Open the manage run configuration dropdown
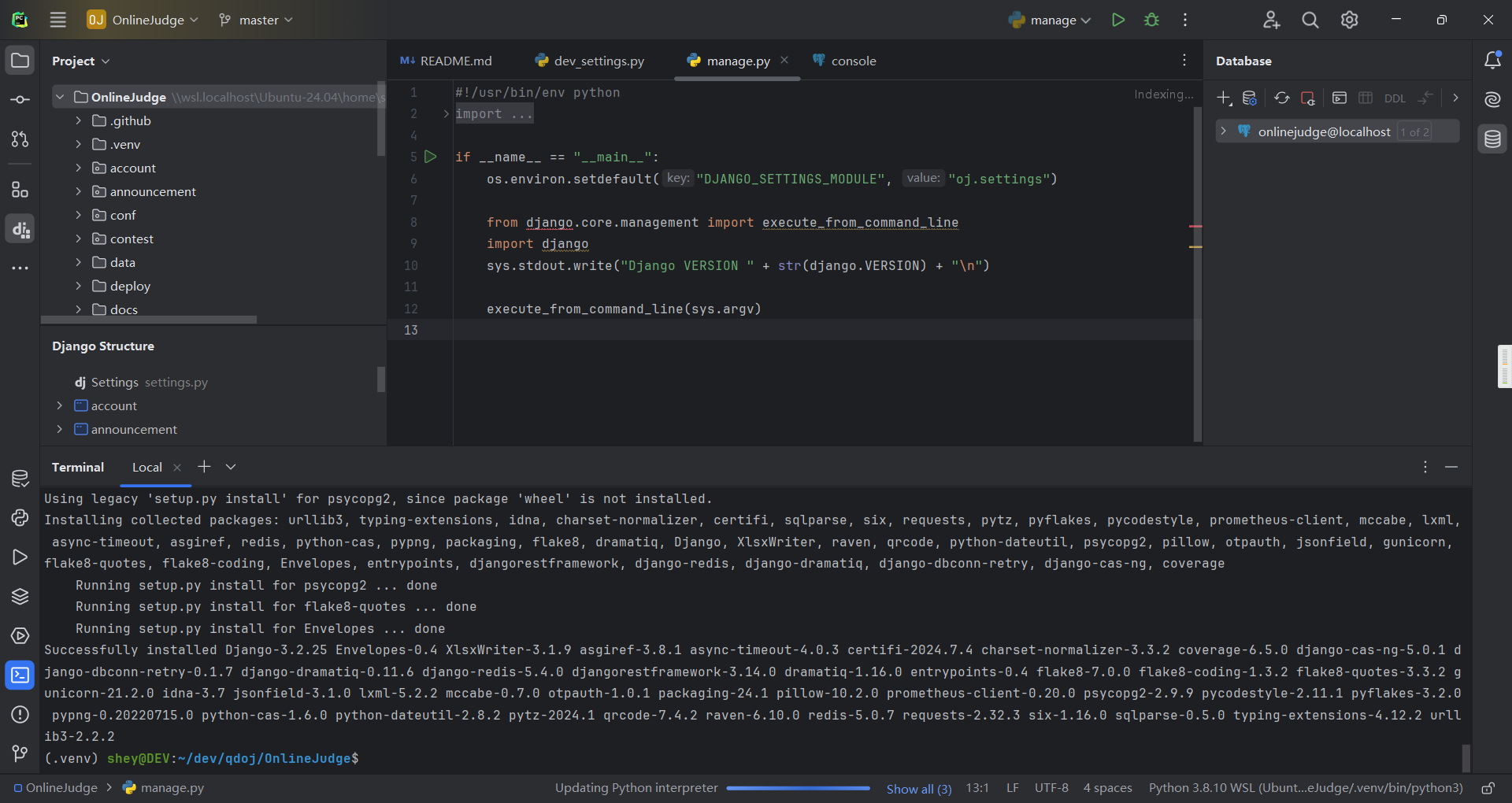Screen dimensions: 1512x803 coord(1050,20)
